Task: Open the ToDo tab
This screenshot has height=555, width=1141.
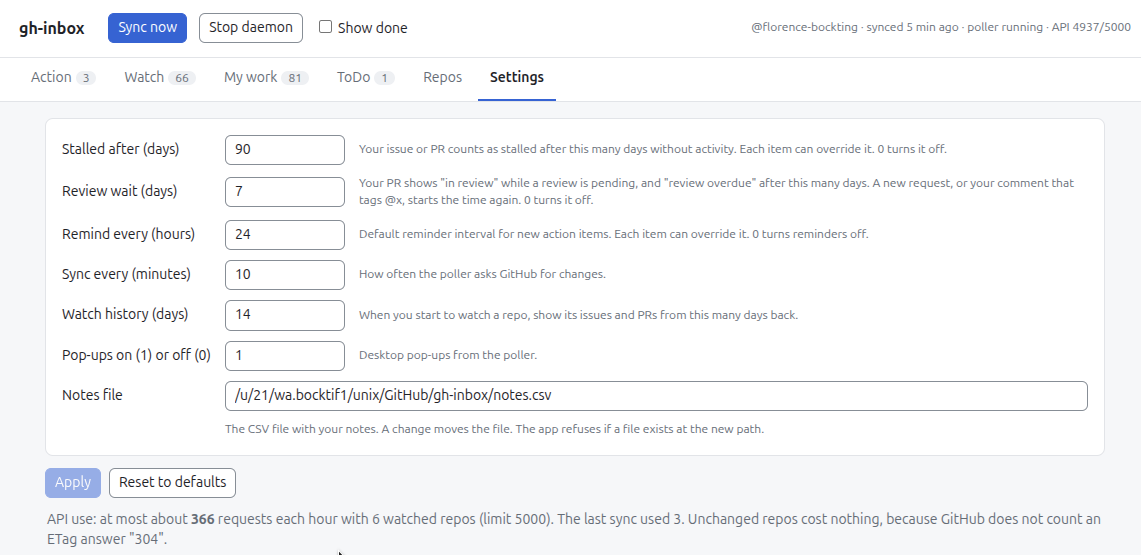Action: pyautogui.click(x=365, y=77)
